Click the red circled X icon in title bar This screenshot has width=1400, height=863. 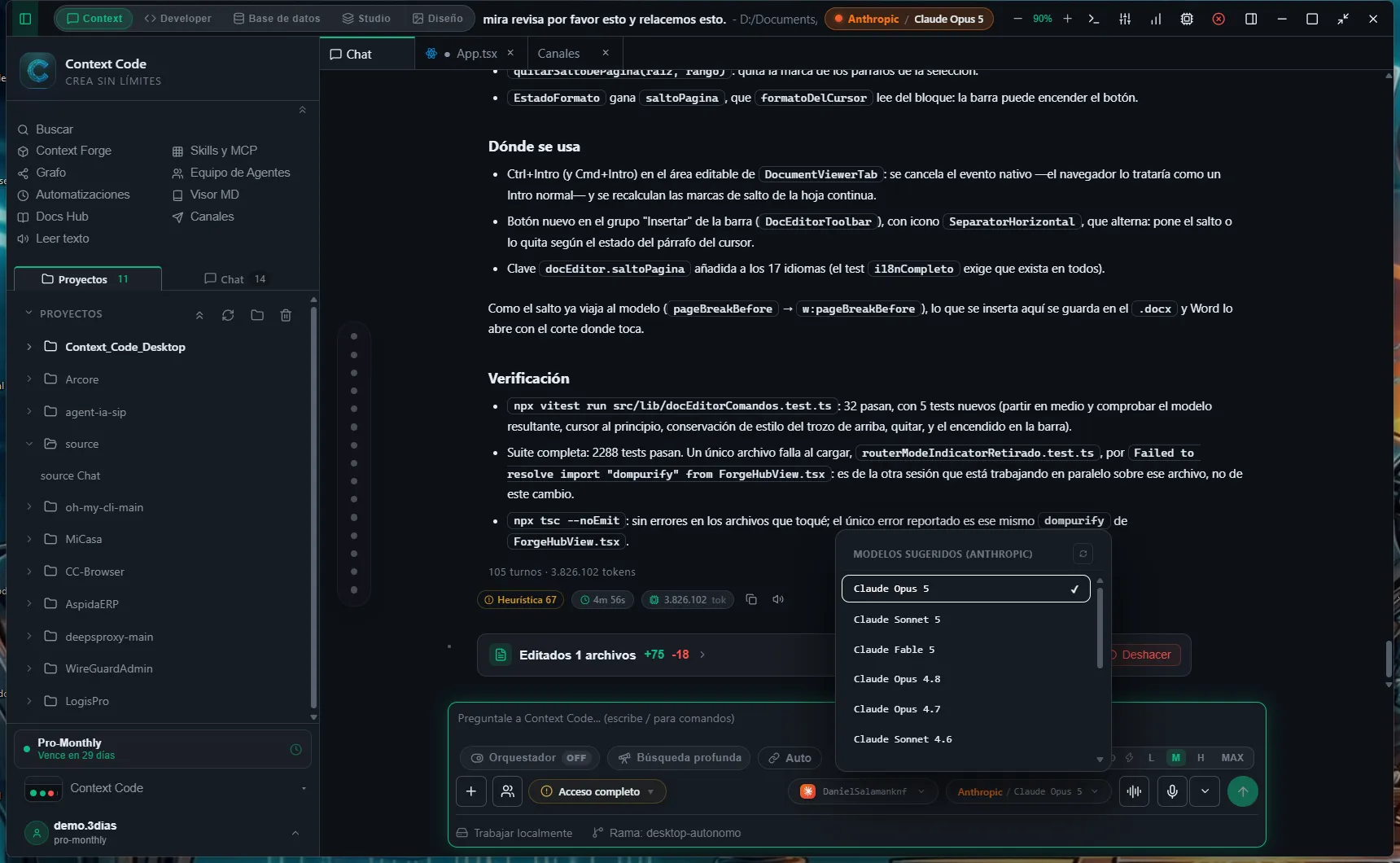click(x=1218, y=19)
